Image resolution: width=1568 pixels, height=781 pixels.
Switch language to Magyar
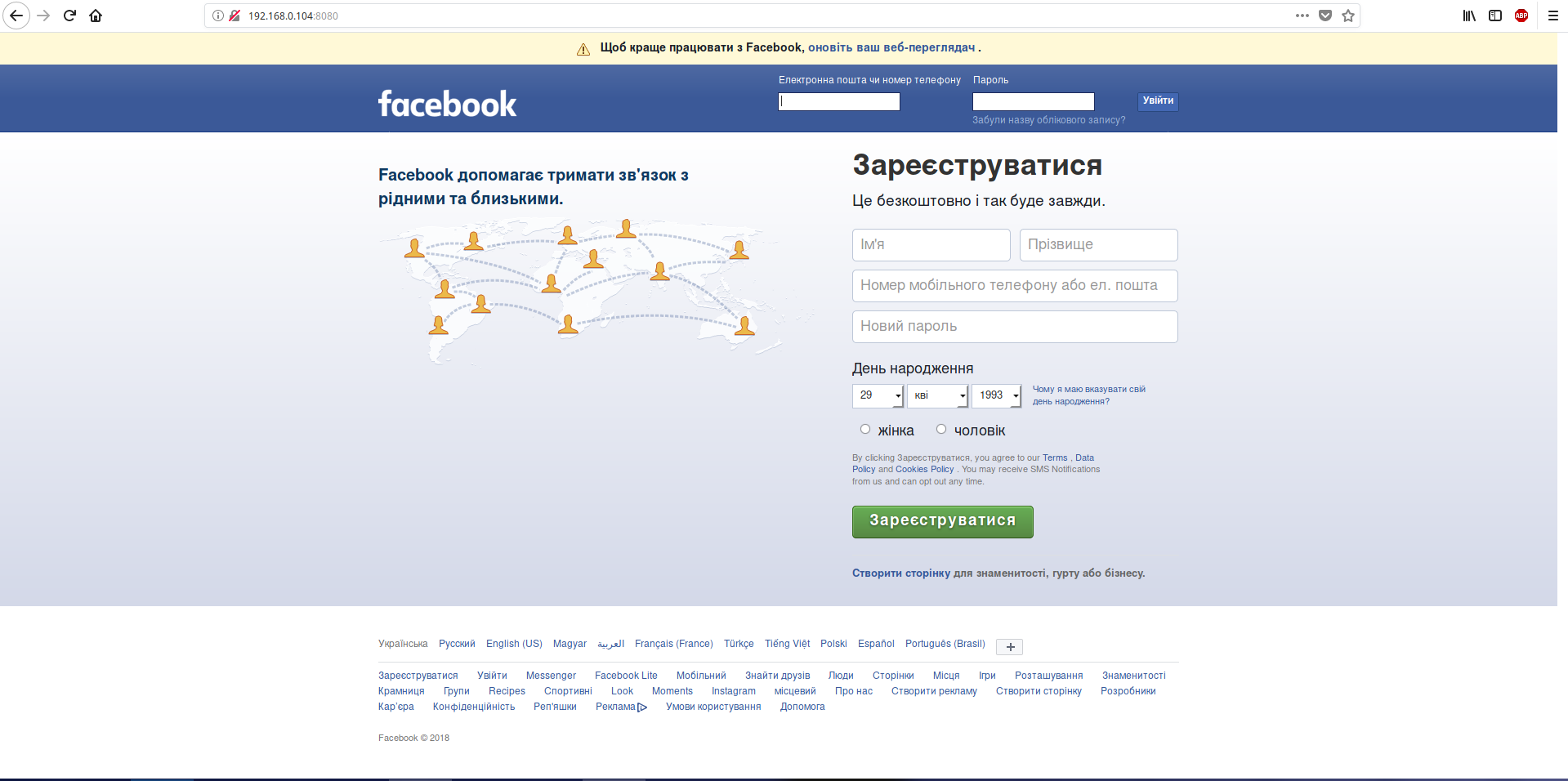570,644
